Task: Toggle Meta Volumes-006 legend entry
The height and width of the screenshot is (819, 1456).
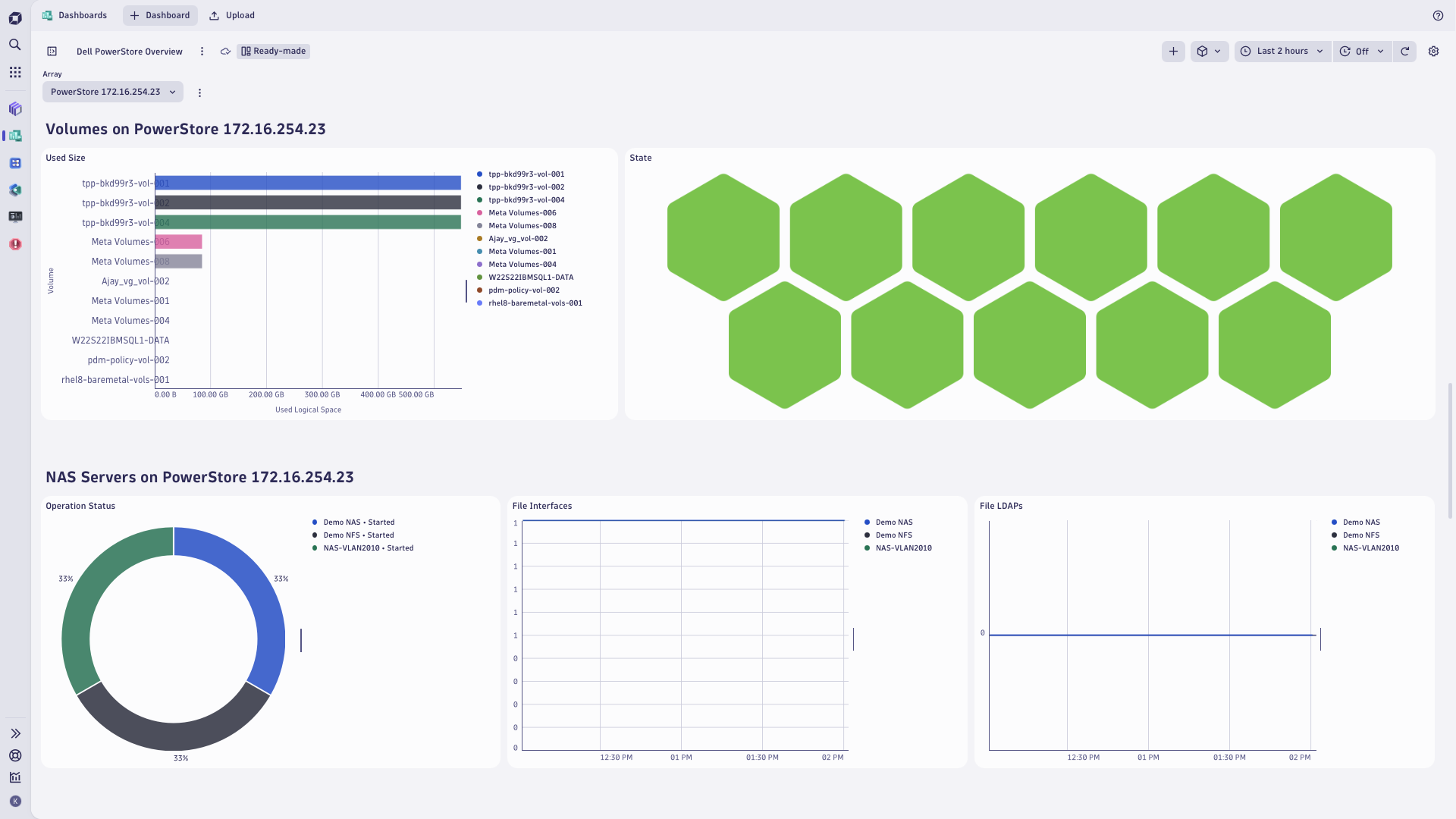Action: click(x=516, y=213)
